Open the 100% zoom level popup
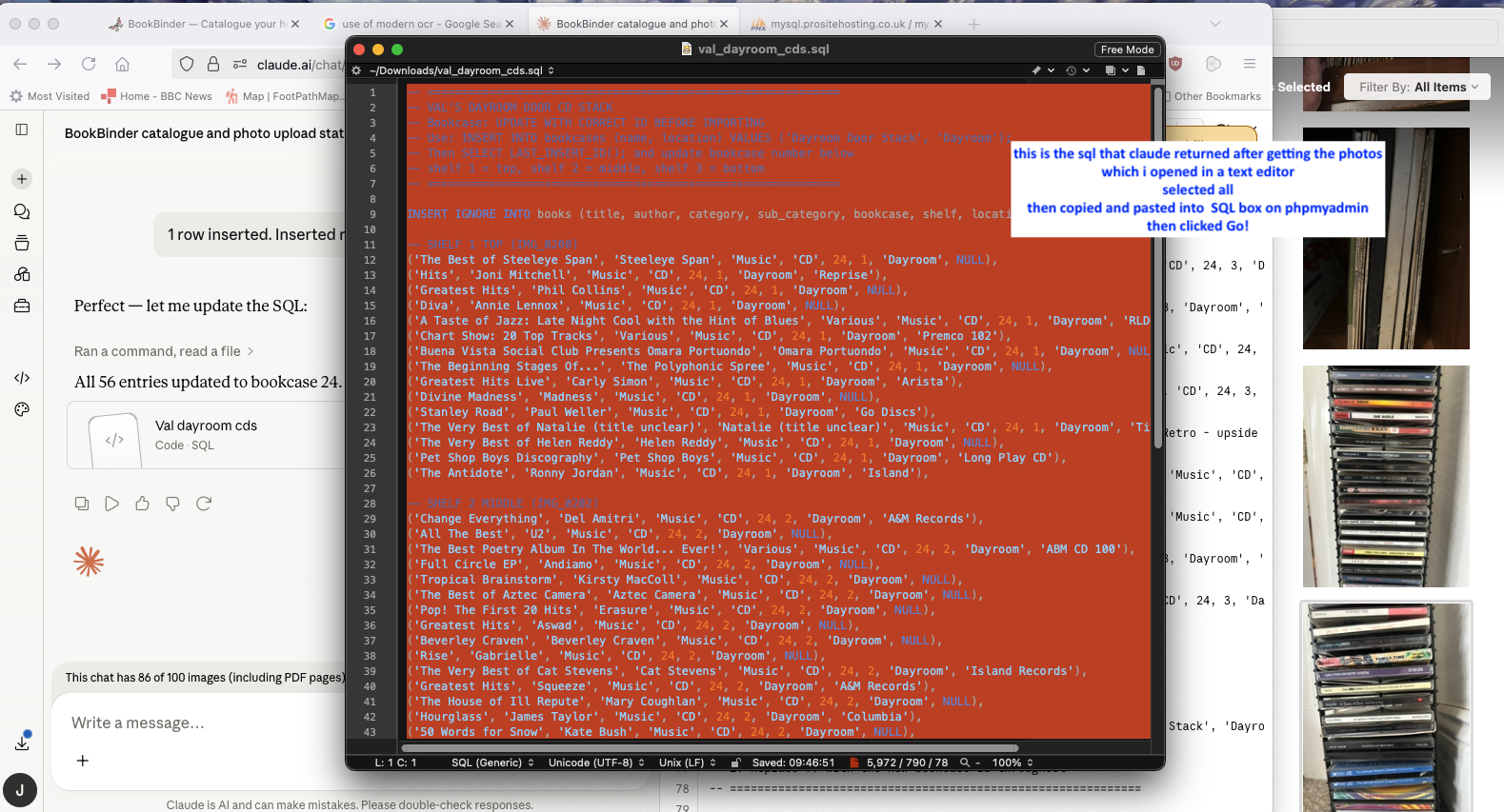Screen dimensions: 1504x812 (x=1013, y=762)
